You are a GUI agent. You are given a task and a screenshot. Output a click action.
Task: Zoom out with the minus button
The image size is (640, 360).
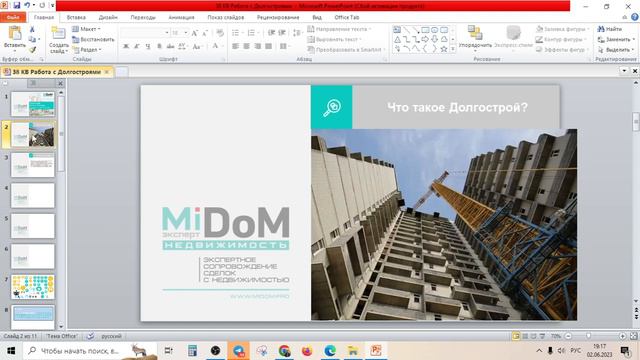[568, 336]
